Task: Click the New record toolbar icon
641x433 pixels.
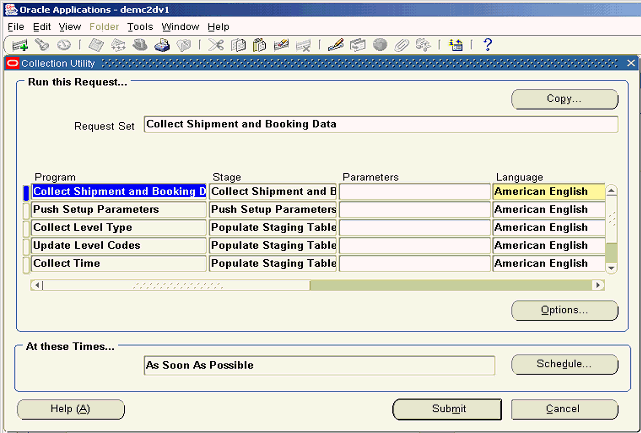Action: point(19,45)
